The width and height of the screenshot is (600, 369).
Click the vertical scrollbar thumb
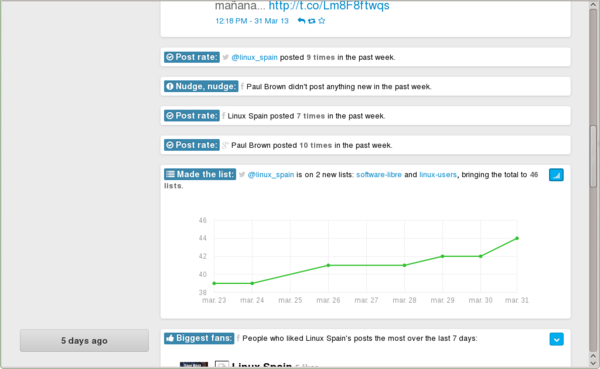593,156
